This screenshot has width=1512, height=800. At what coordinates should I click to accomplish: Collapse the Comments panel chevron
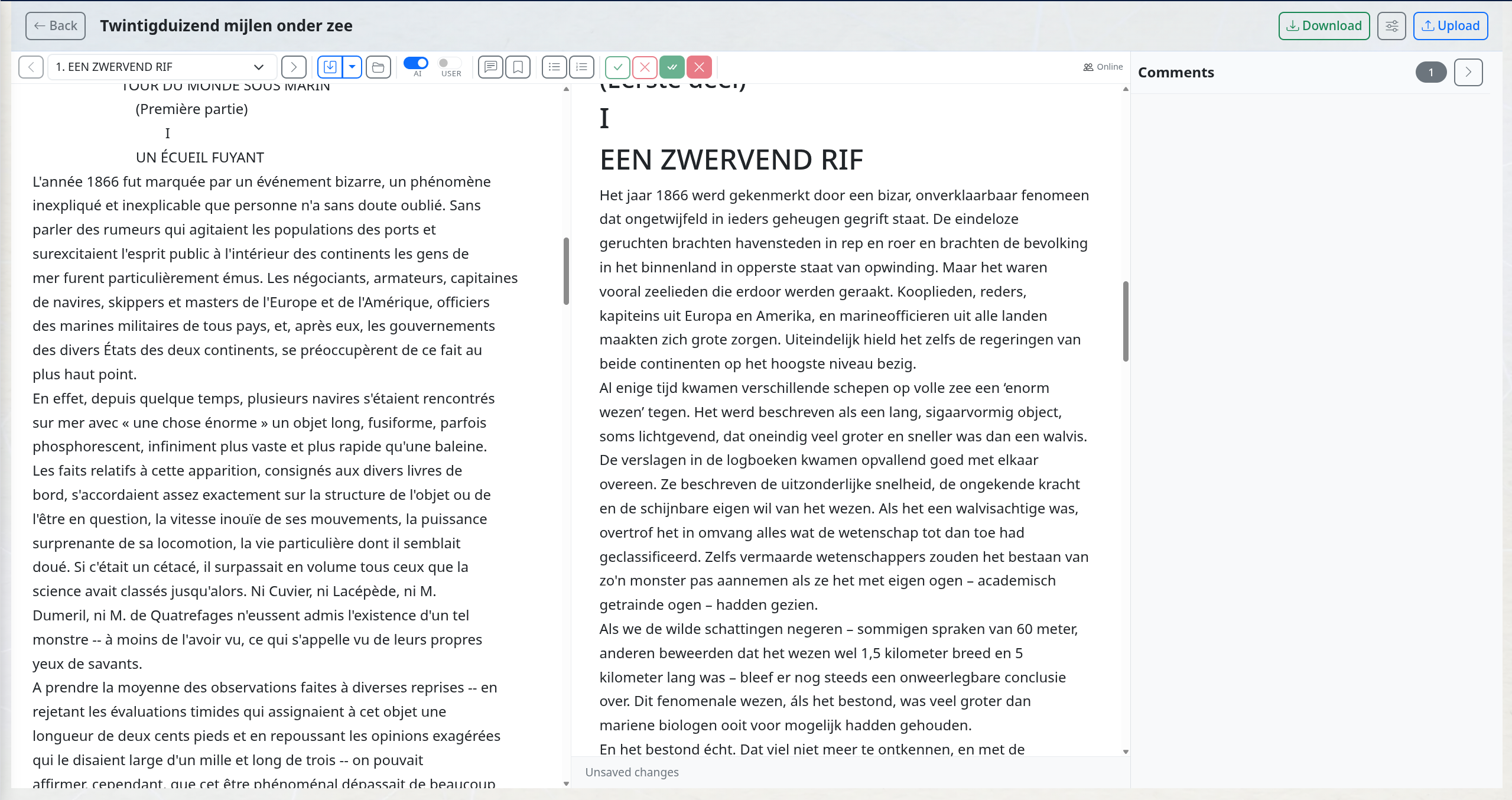click(x=1468, y=72)
